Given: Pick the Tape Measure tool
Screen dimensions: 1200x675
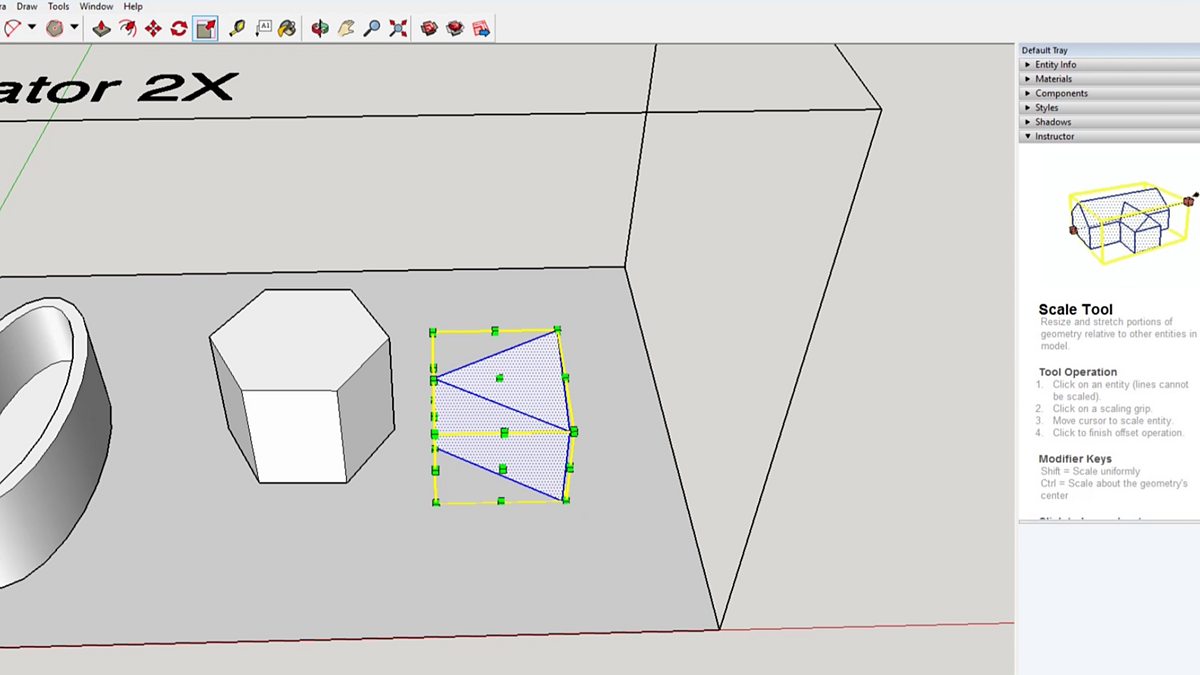Looking at the screenshot, I should 237,29.
